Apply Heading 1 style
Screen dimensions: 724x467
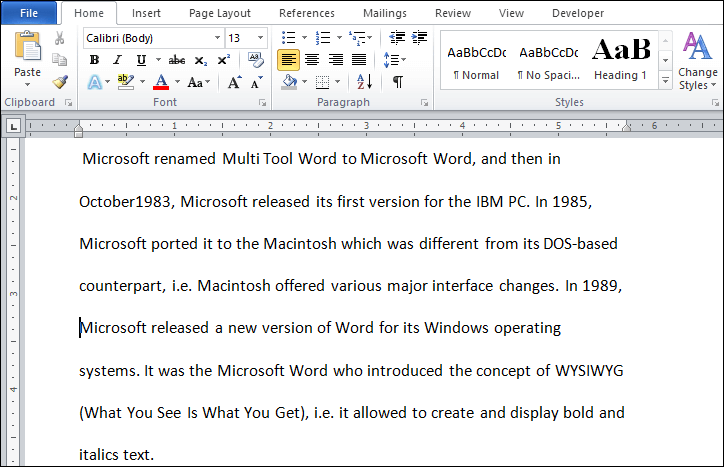pyautogui.click(x=621, y=61)
